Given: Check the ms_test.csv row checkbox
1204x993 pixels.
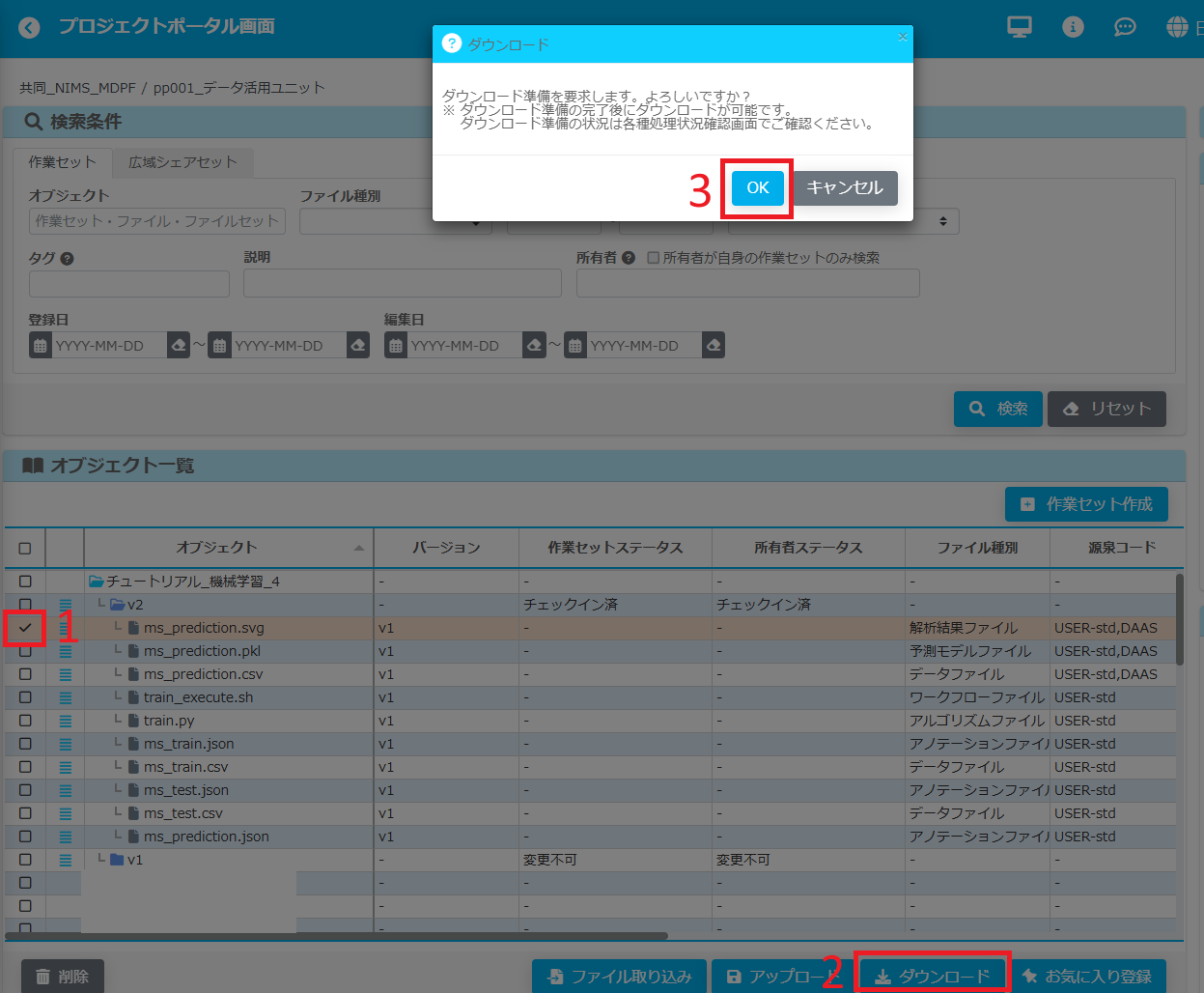Looking at the screenshot, I should pos(25,813).
